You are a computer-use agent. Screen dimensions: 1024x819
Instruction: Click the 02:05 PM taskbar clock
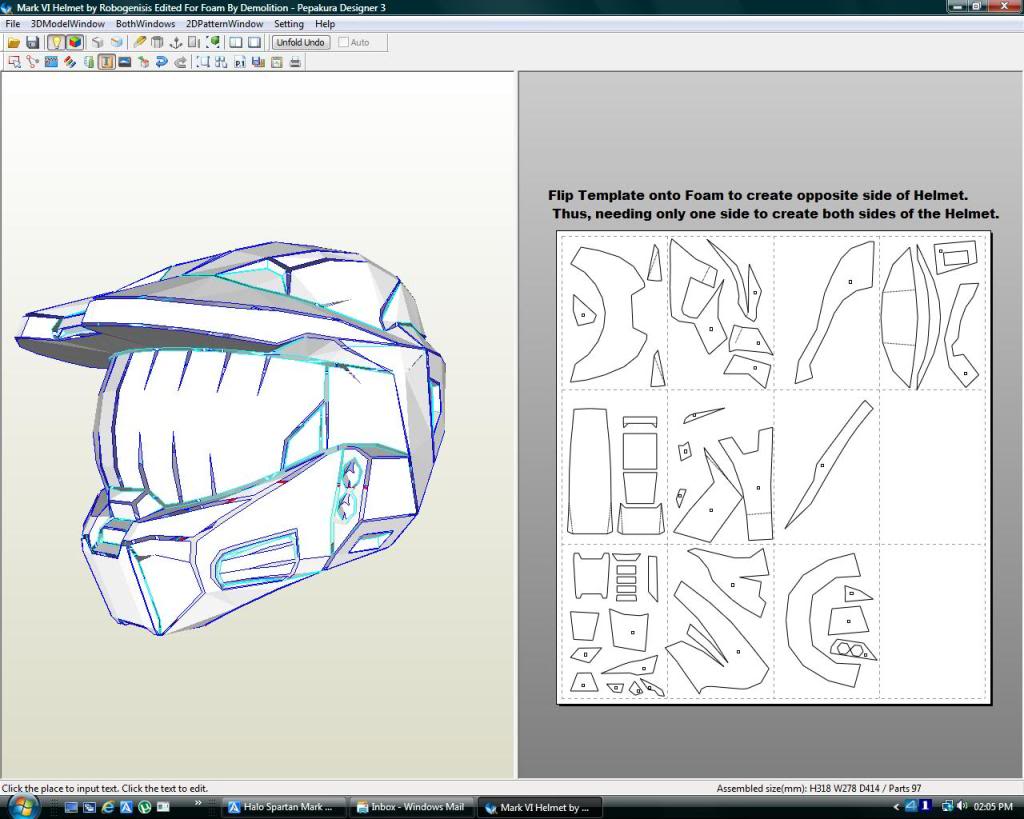tap(993, 807)
